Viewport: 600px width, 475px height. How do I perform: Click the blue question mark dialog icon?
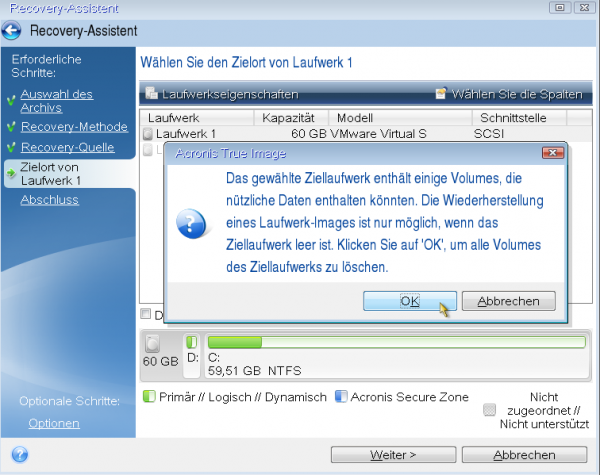(190, 222)
